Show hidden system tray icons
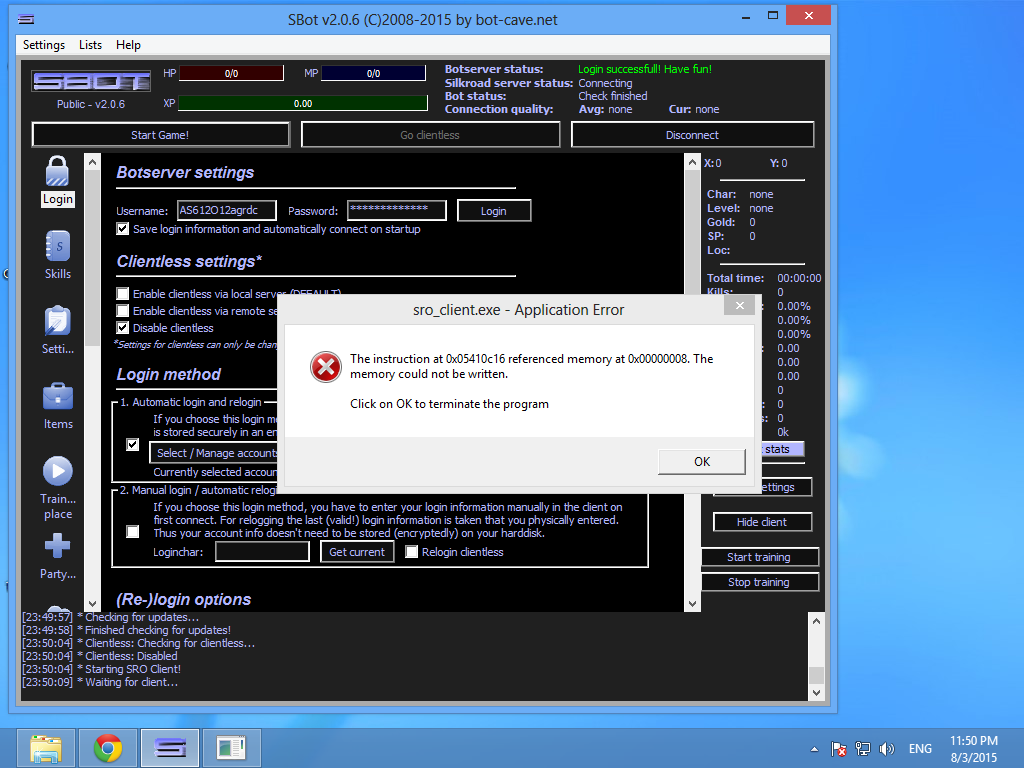The width and height of the screenshot is (1024, 768). [x=814, y=749]
